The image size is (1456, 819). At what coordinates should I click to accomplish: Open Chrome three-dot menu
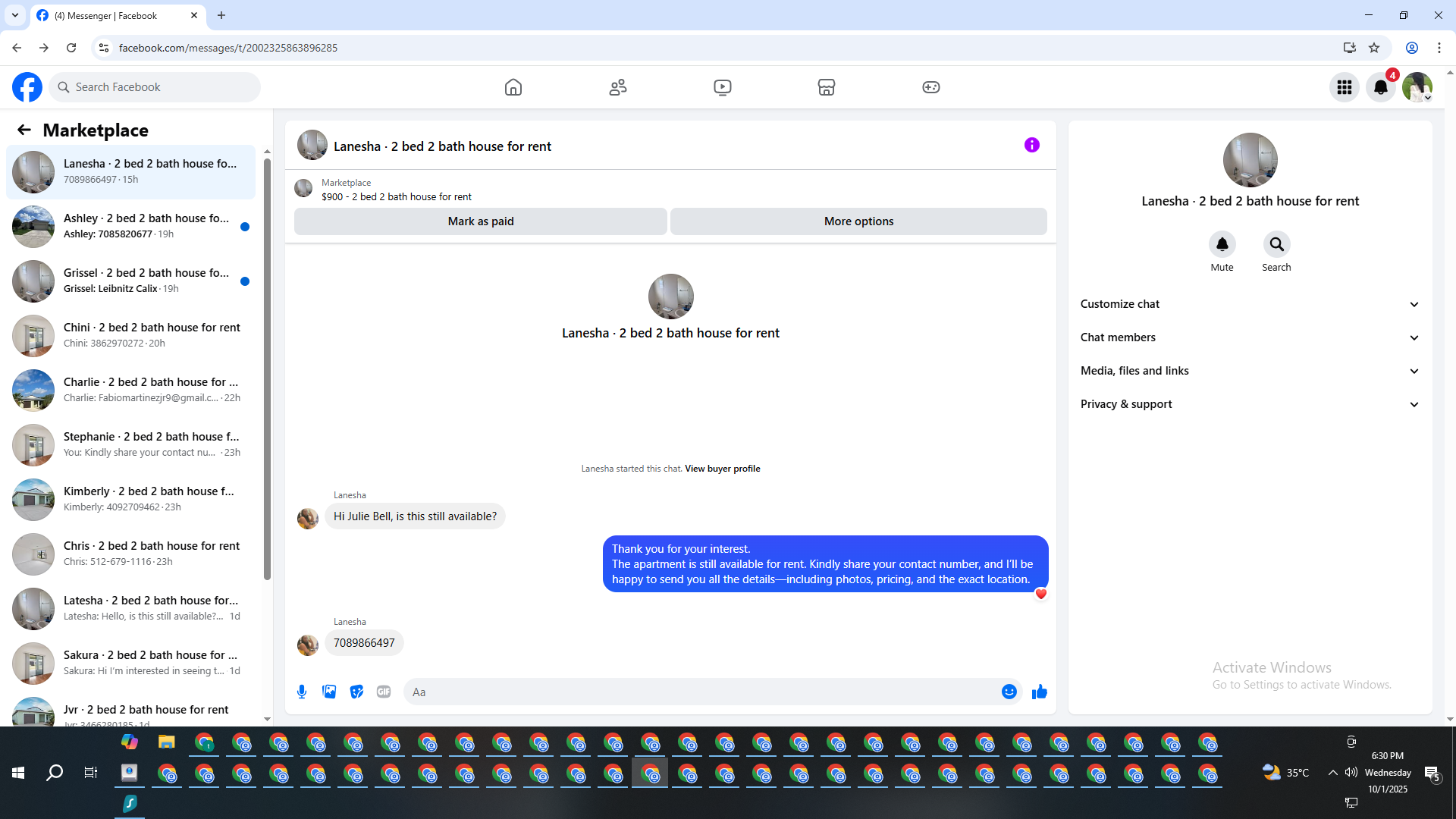click(x=1439, y=48)
